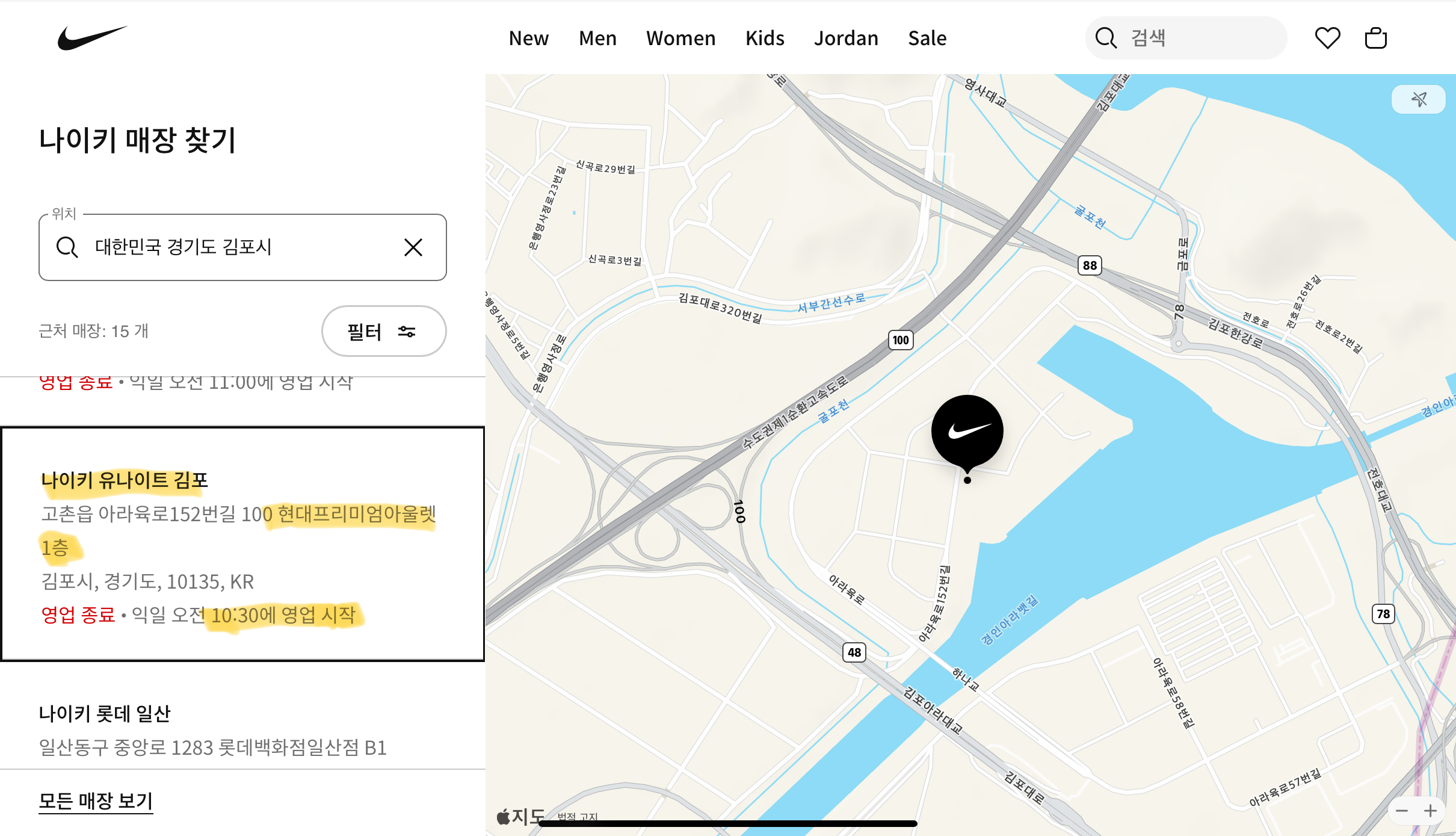The image size is (1456, 836).
Task: Select the 나이키 유나이트 김포 store card
Action: click(x=242, y=543)
